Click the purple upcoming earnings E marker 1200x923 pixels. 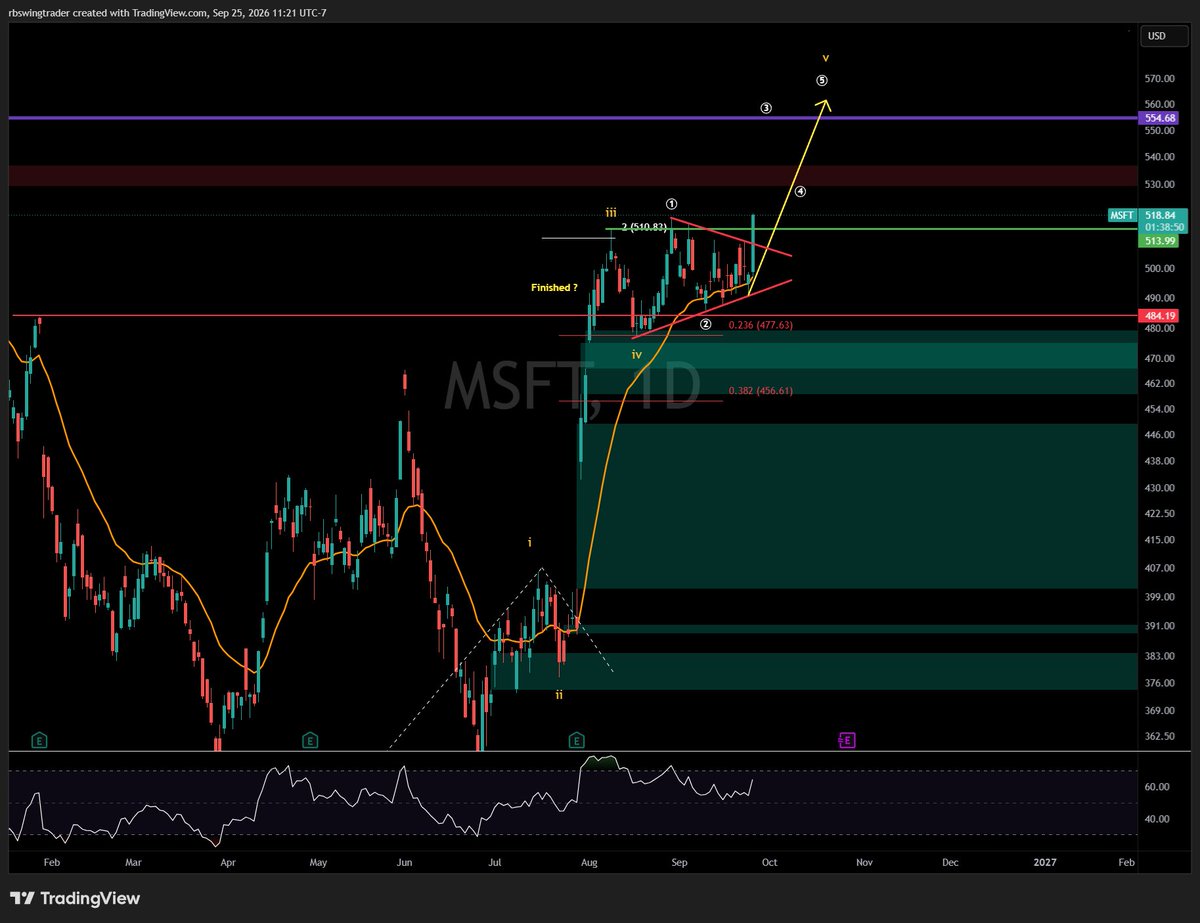847,740
